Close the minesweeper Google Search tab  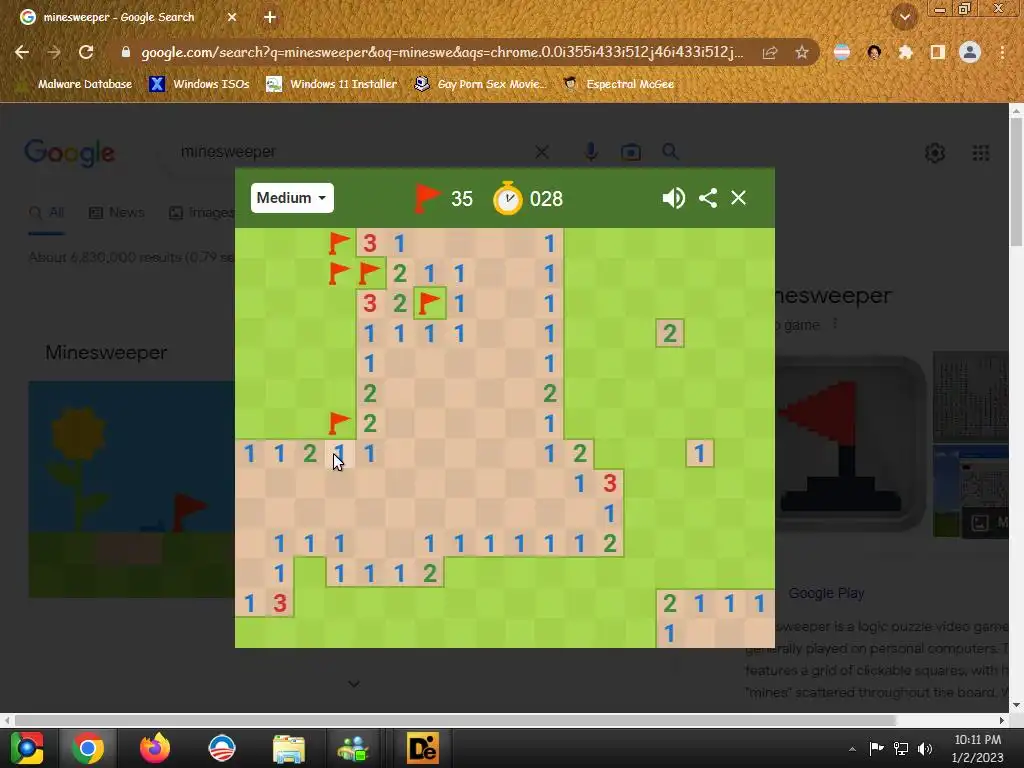232,18
